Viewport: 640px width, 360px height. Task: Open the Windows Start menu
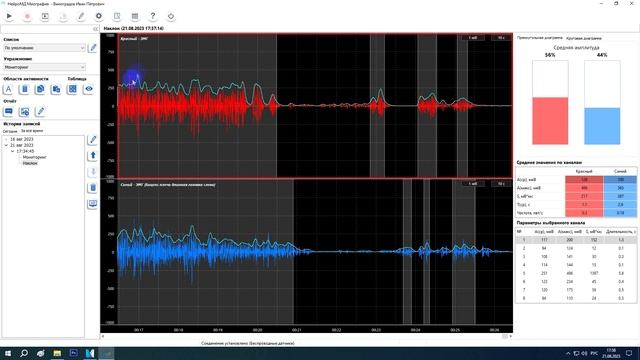click(8, 353)
